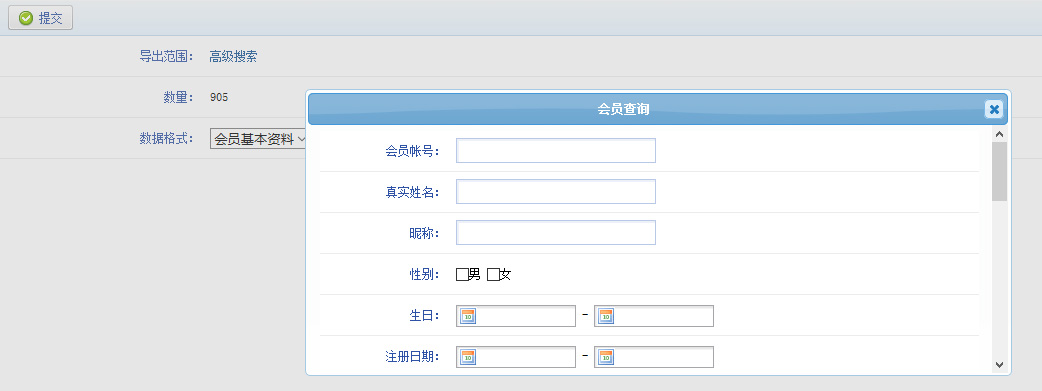Check the 女 gender checkbox
Image resolution: width=1042 pixels, height=391 pixels.
coord(493,275)
